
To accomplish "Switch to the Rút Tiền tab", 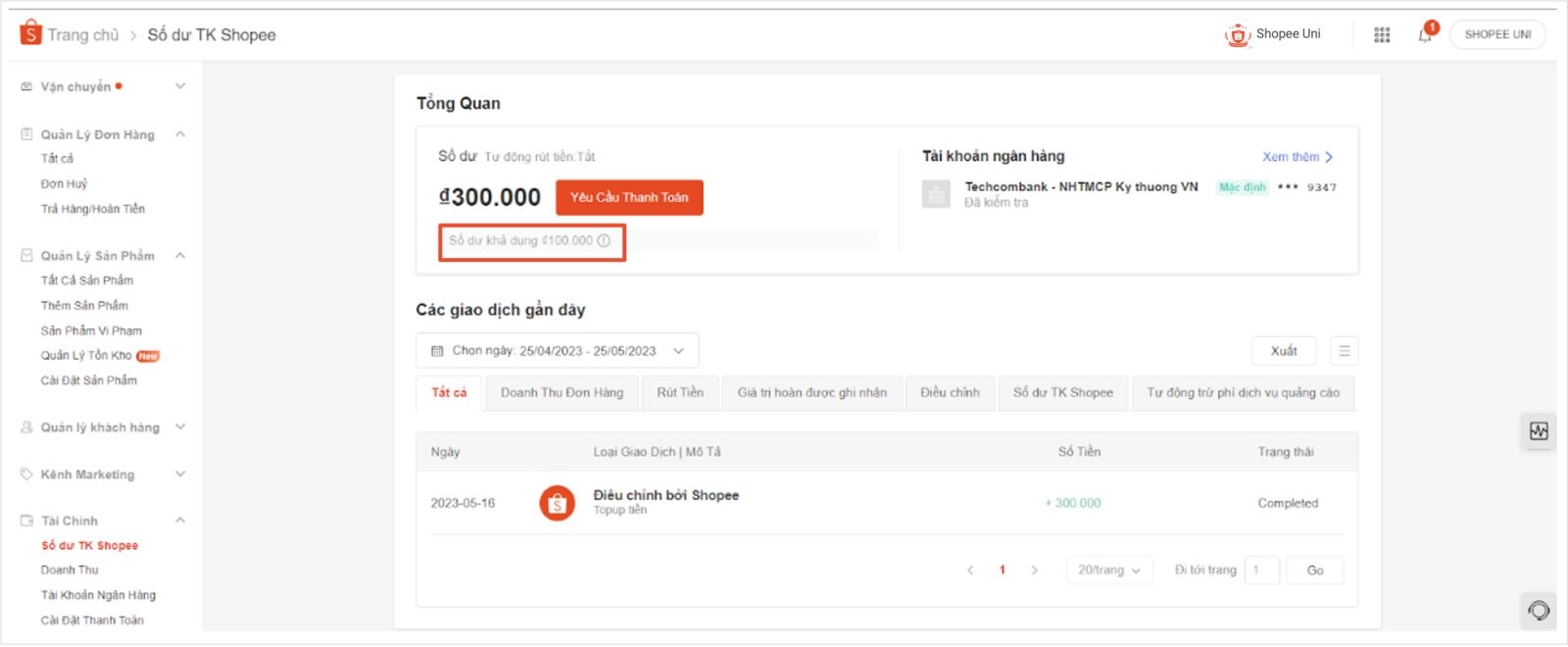I will pyautogui.click(x=680, y=393).
